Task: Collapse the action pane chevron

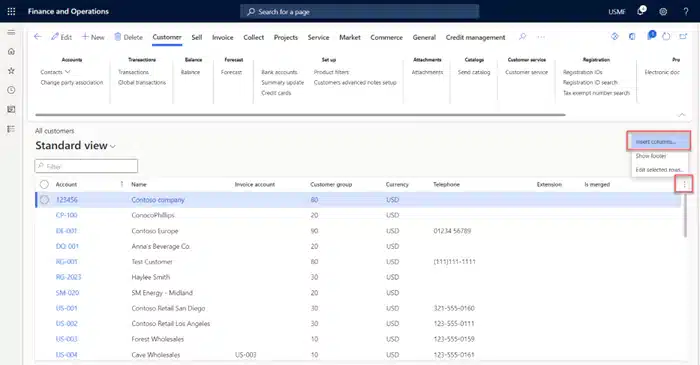Action: pyautogui.click(x=681, y=115)
